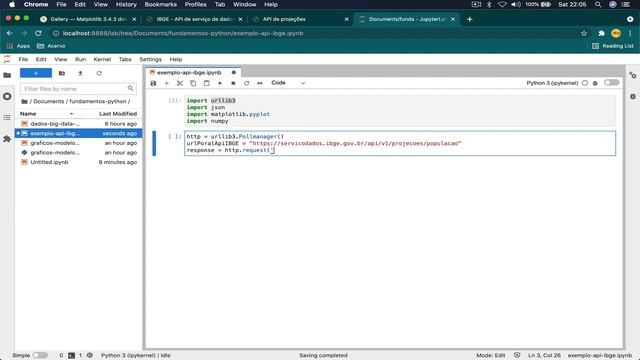Paste cells from clipboard icon
640x360 pixels.
pos(207,83)
